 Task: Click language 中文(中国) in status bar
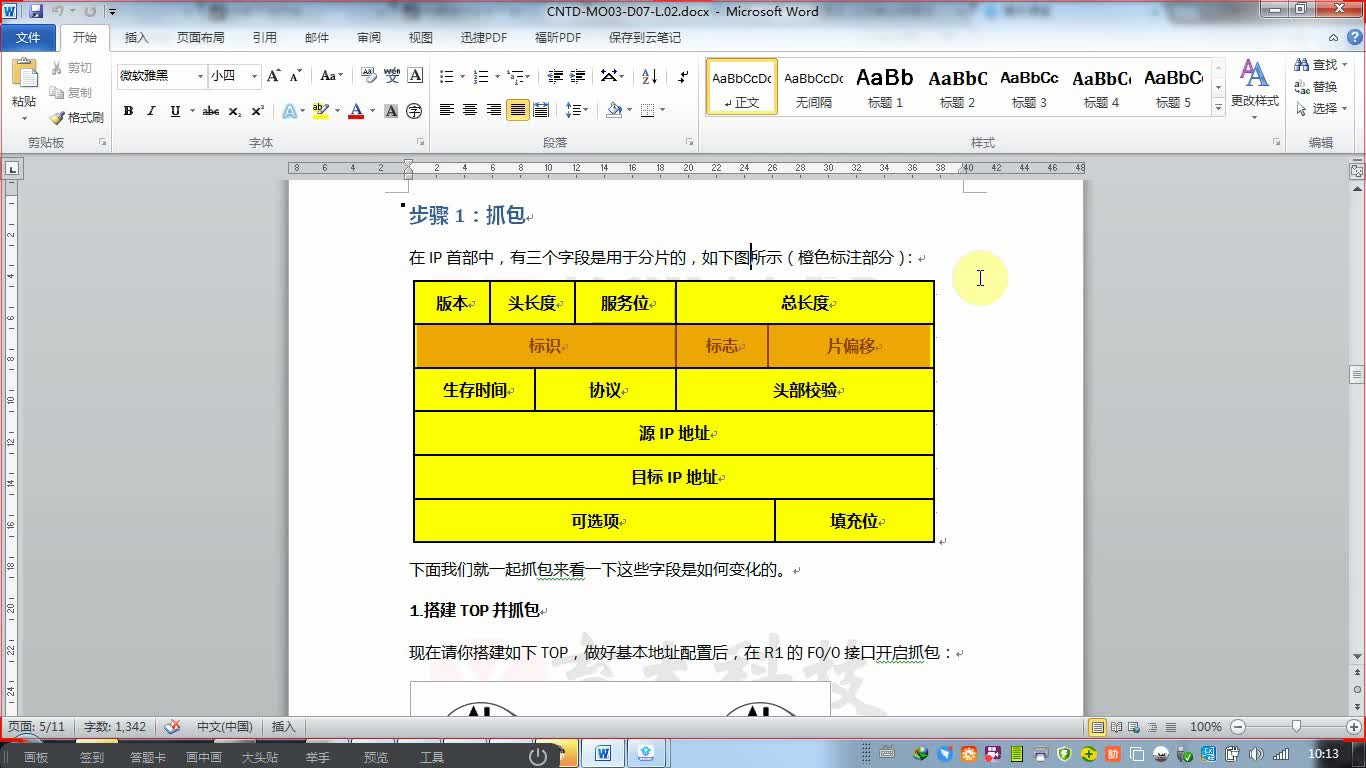point(224,727)
